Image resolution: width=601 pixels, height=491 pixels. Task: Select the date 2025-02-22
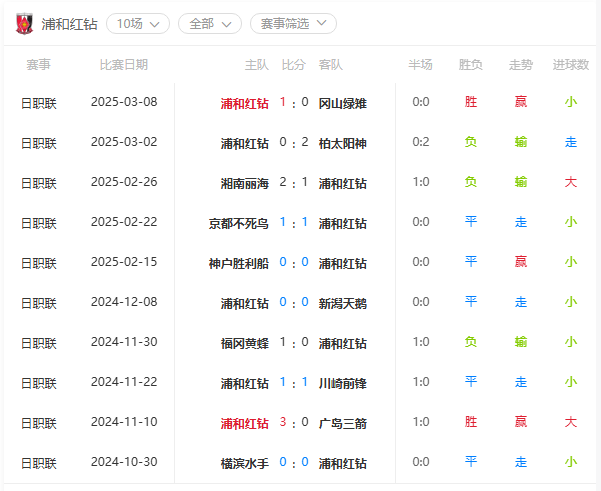124,222
